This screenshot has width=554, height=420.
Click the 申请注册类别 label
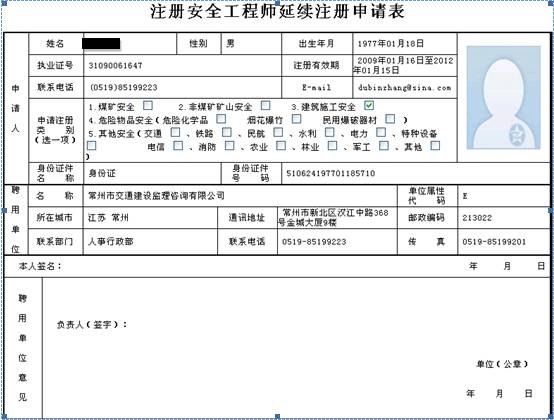55,130
